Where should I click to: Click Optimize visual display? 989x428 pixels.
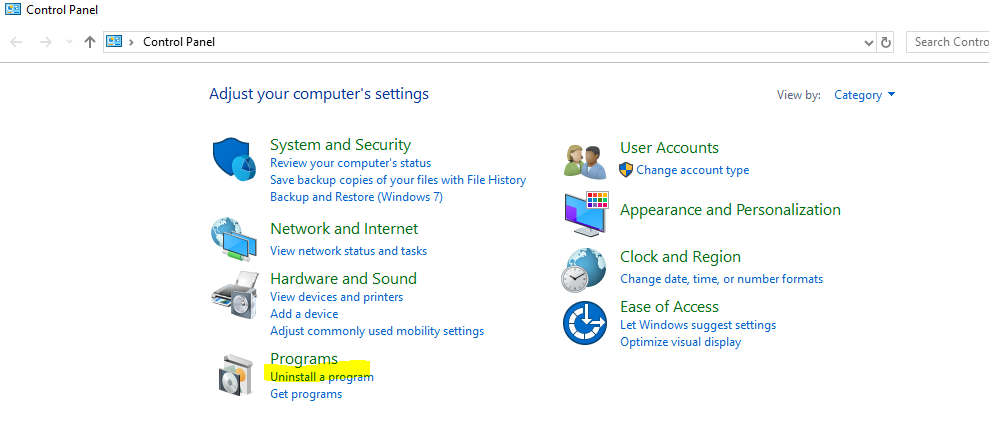coord(681,342)
